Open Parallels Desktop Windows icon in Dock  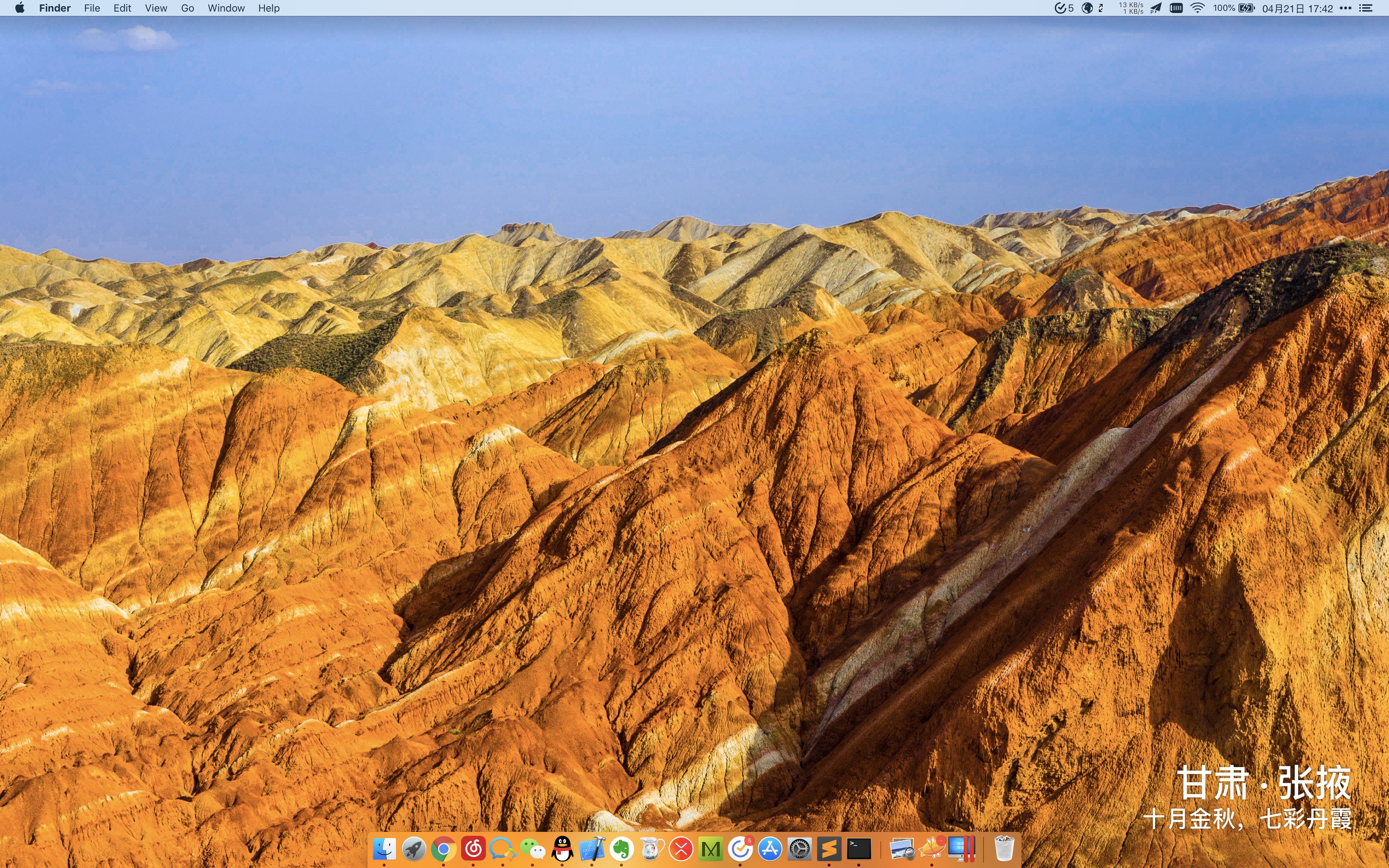tap(962, 848)
